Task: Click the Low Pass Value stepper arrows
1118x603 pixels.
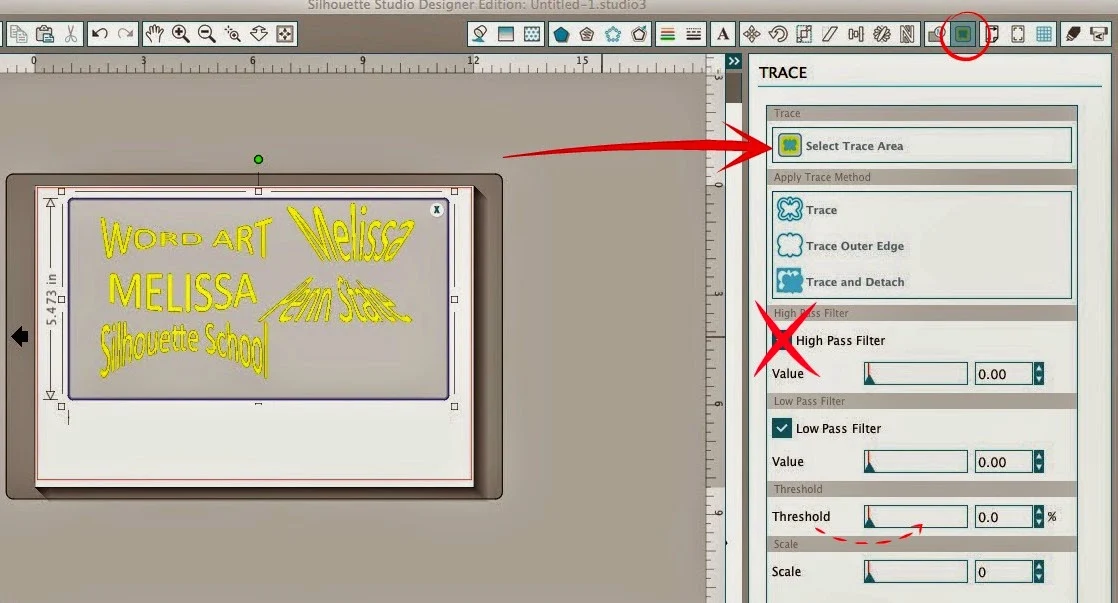Action: [1038, 461]
